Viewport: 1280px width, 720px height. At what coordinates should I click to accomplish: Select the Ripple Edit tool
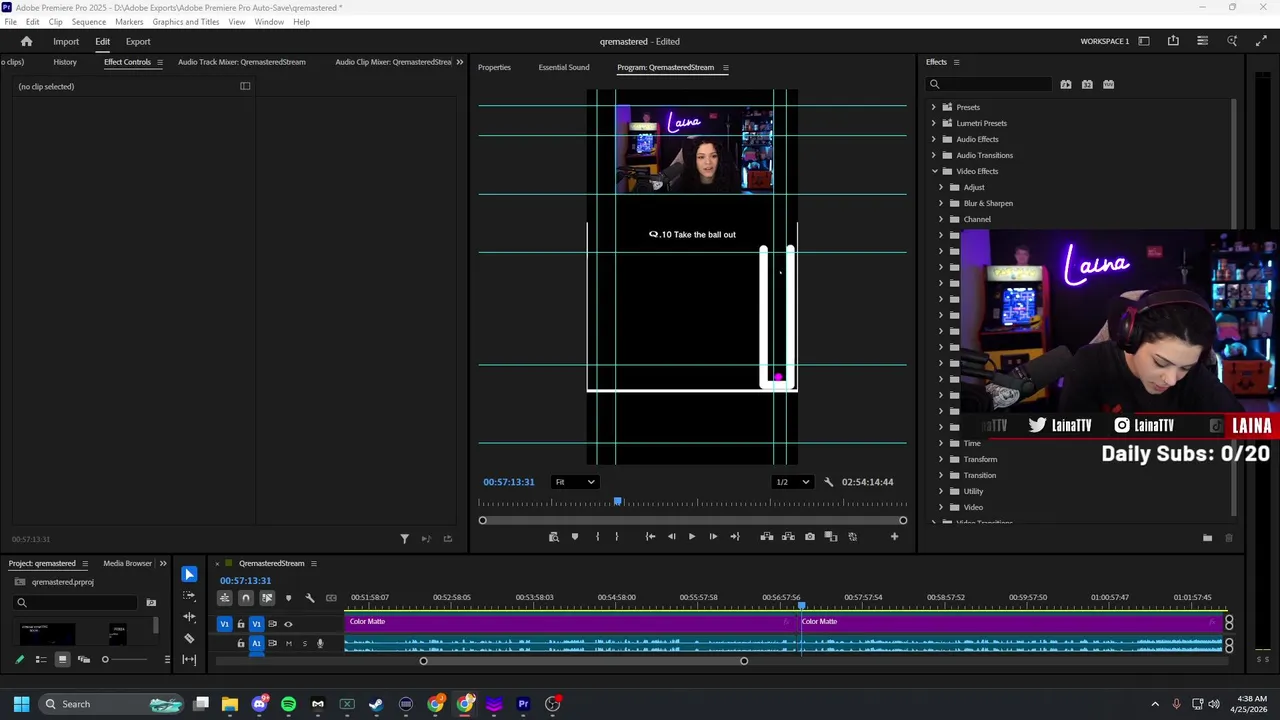click(x=189, y=617)
